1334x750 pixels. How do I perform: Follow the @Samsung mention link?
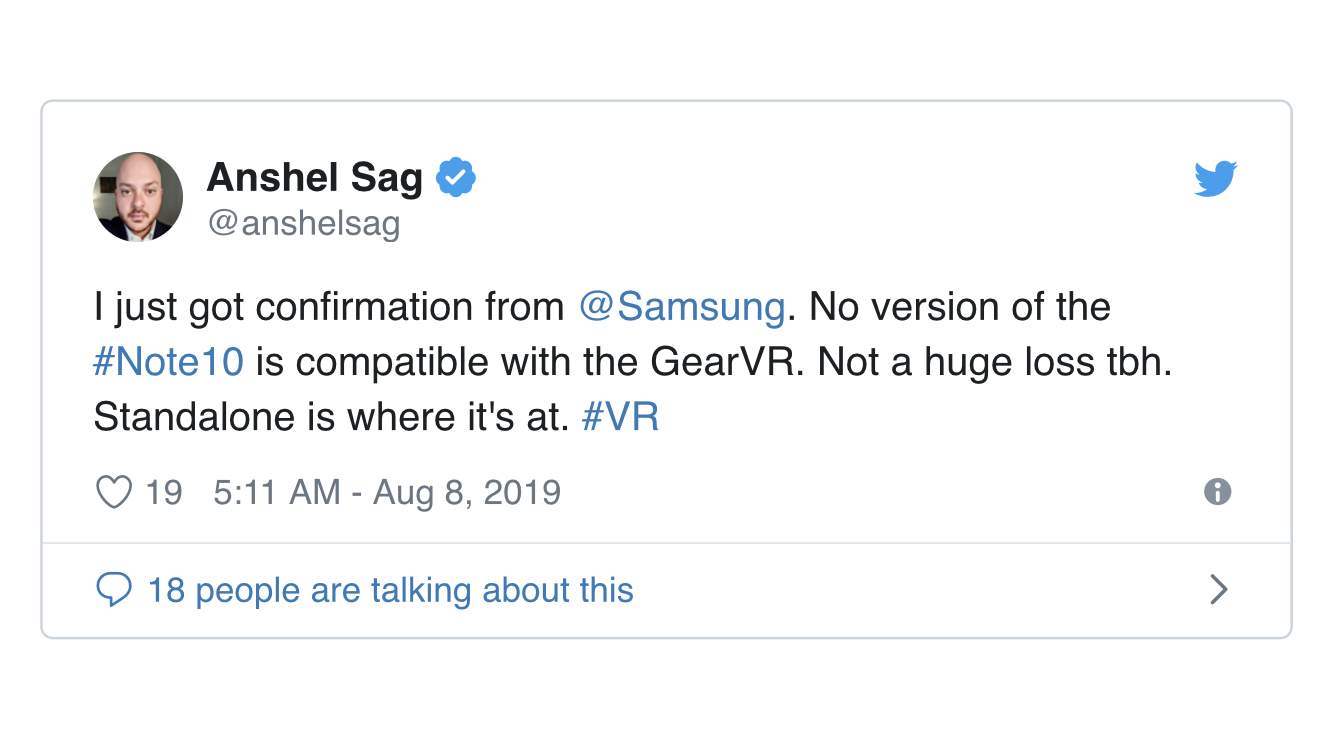pyautogui.click(x=682, y=307)
